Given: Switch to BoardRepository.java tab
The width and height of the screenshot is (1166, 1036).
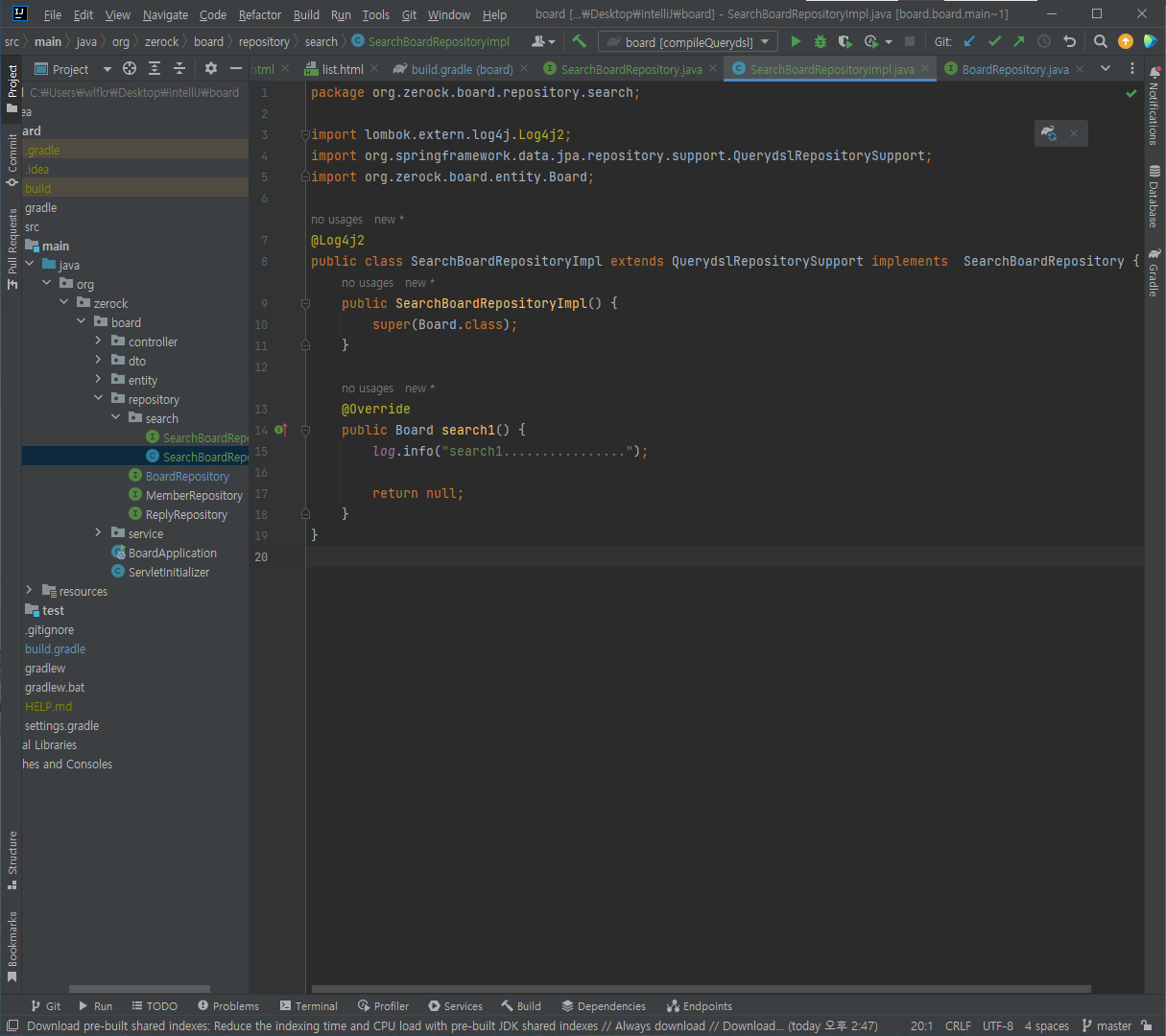Looking at the screenshot, I should coord(1015,69).
